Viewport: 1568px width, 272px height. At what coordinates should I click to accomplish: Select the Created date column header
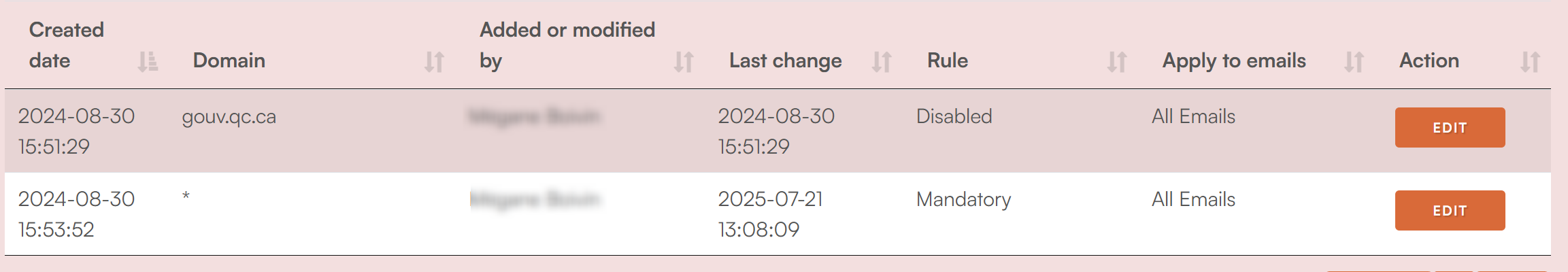click(67, 45)
